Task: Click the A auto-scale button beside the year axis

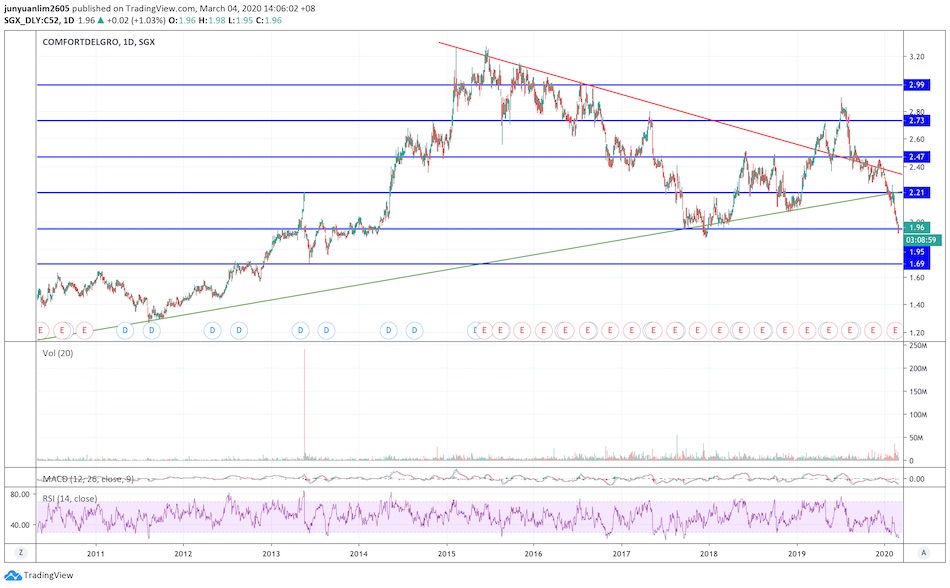Action: [x=923, y=552]
